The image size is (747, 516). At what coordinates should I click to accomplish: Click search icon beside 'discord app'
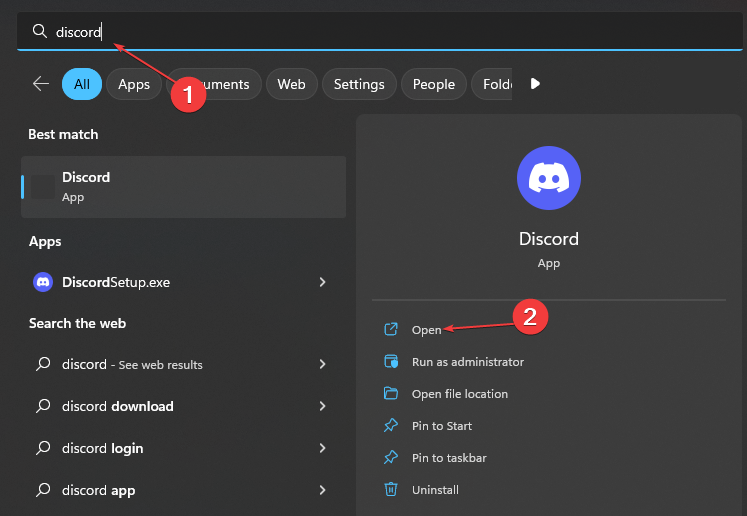[x=43, y=490]
